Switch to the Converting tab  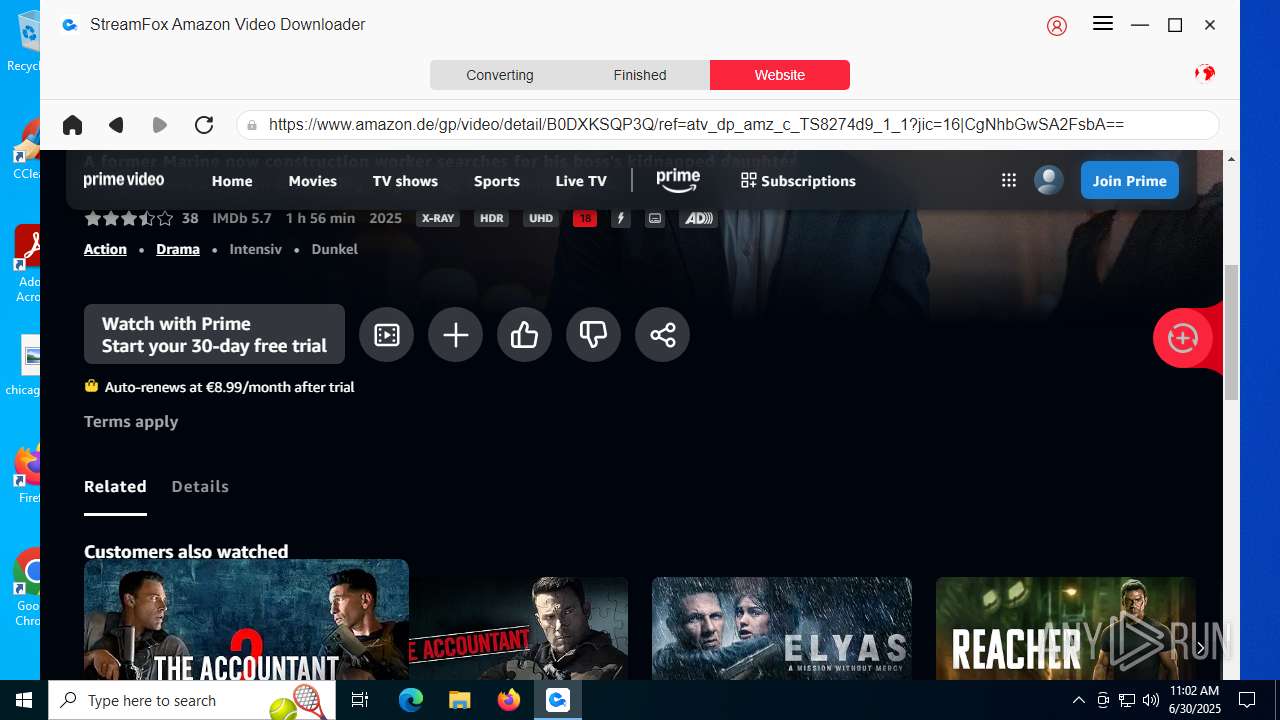point(500,75)
